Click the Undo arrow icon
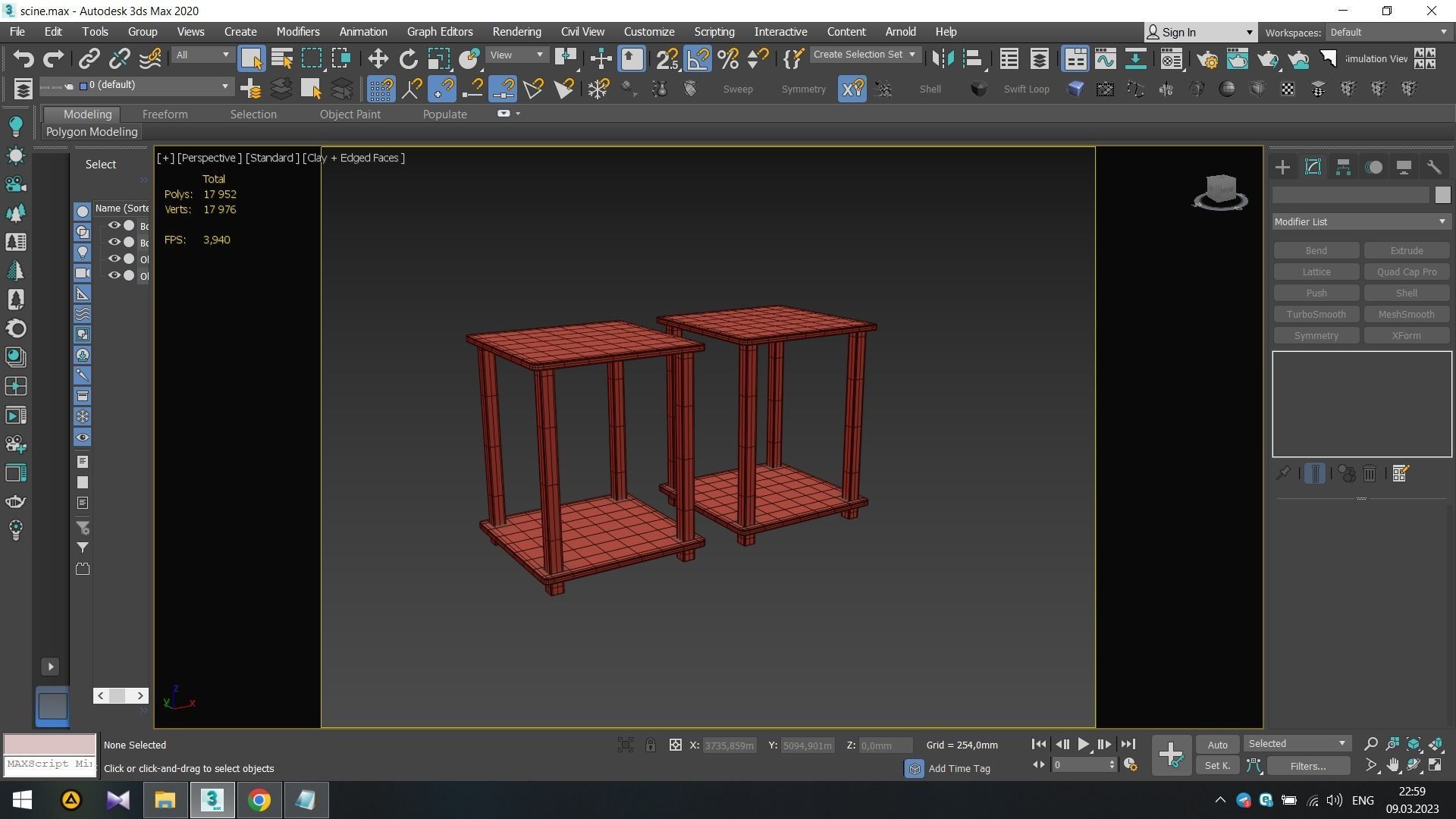Viewport: 1456px width, 819px height. point(23,59)
